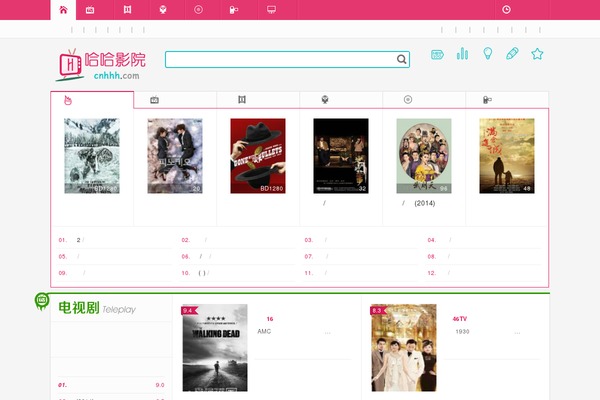Click the magnifier search icon
The image size is (600, 400).
pos(401,59)
